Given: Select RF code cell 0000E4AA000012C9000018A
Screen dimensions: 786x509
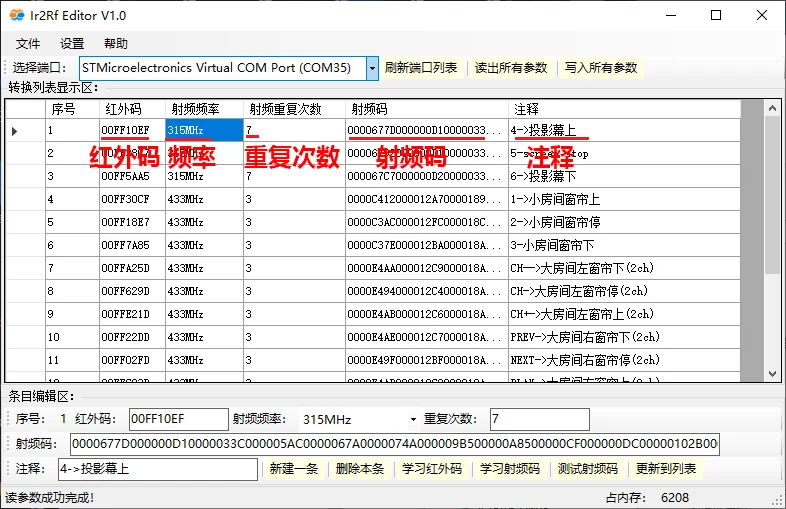Looking at the screenshot, I should [x=427, y=268].
